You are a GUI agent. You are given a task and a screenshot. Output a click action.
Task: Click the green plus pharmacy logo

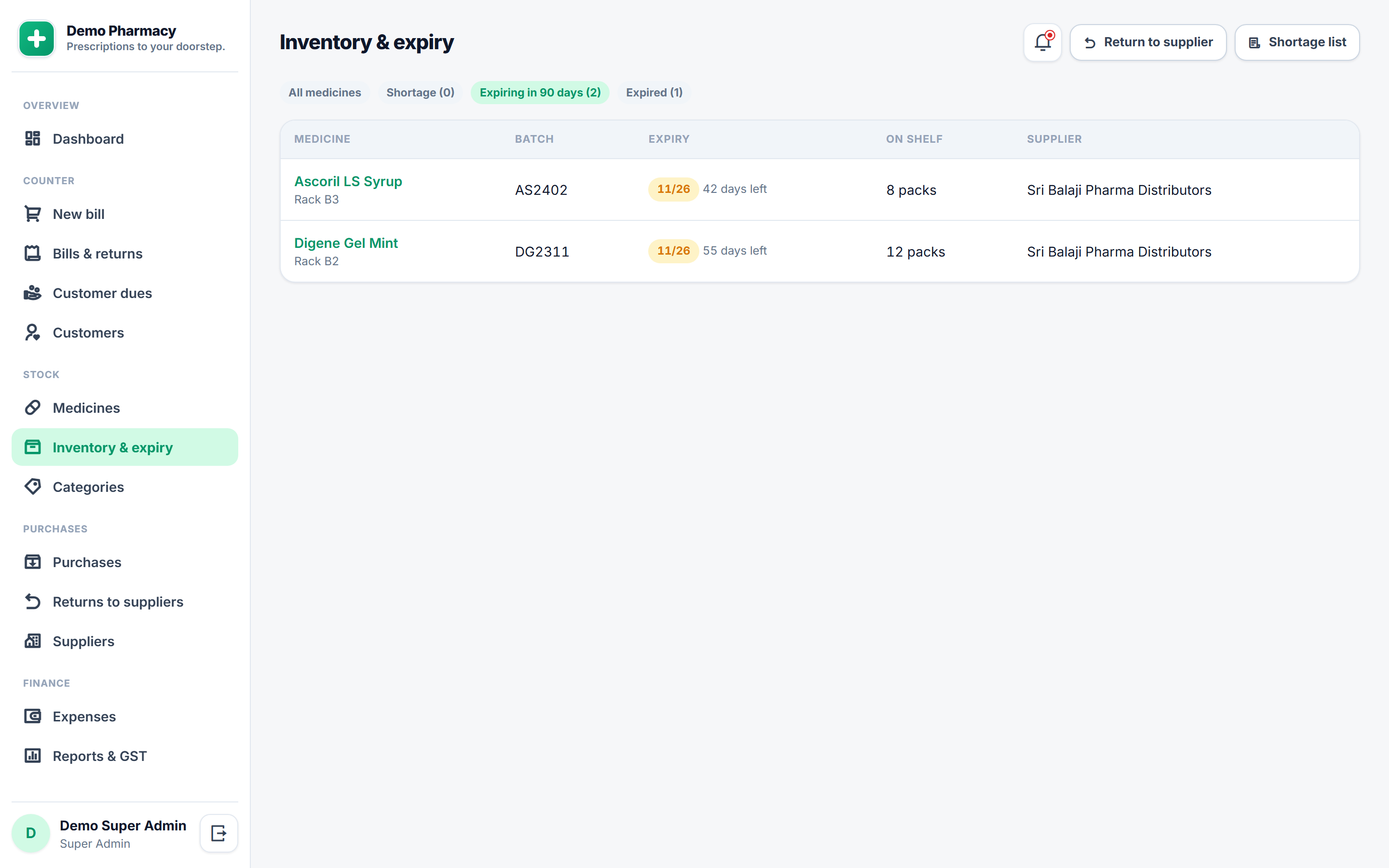click(x=37, y=39)
